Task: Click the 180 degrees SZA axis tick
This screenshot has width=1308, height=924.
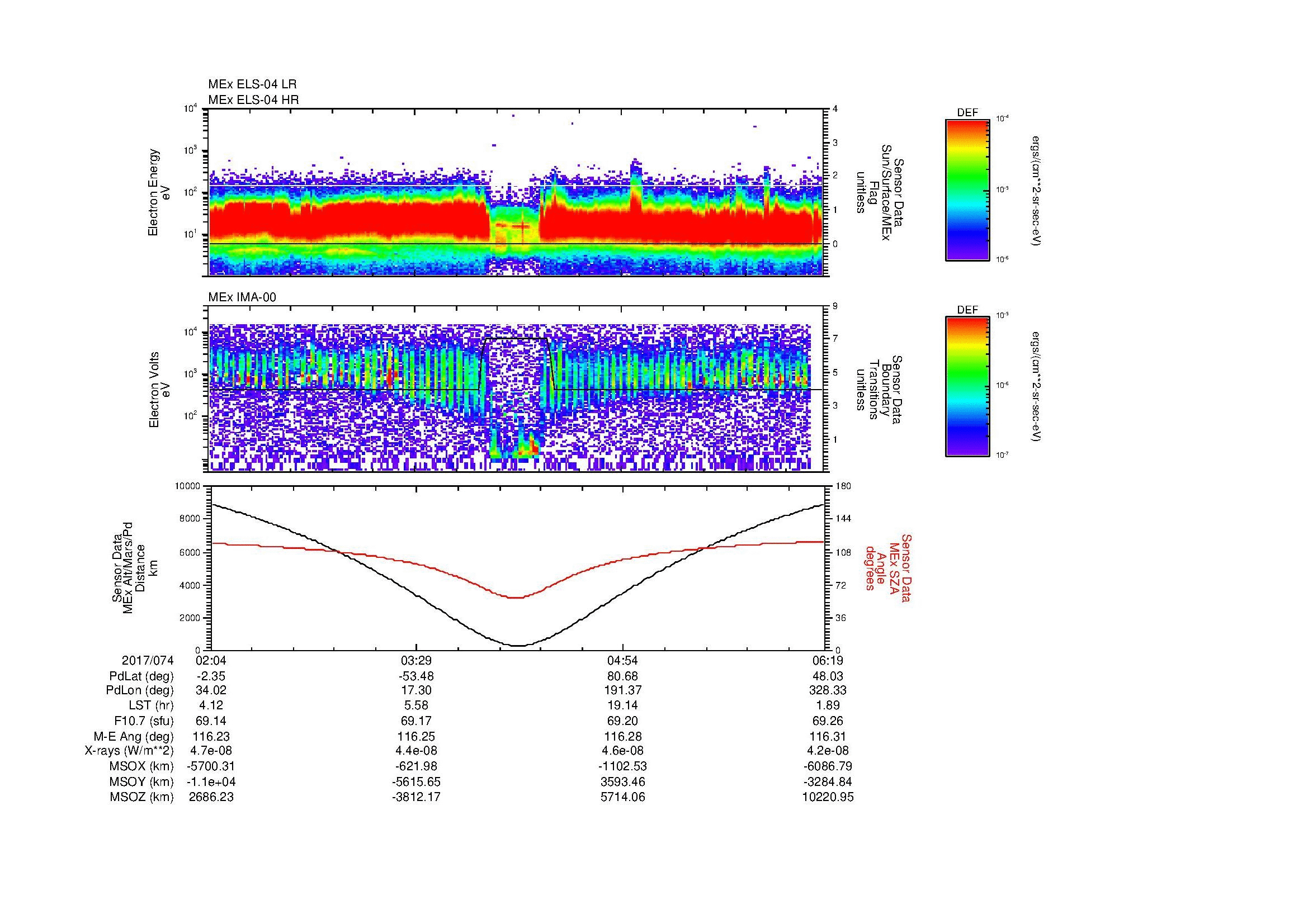Action: (843, 486)
